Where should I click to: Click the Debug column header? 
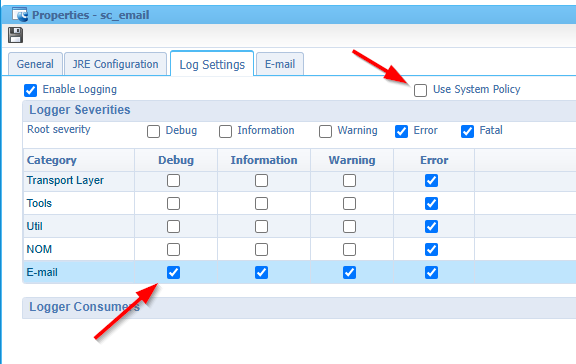pos(176,160)
